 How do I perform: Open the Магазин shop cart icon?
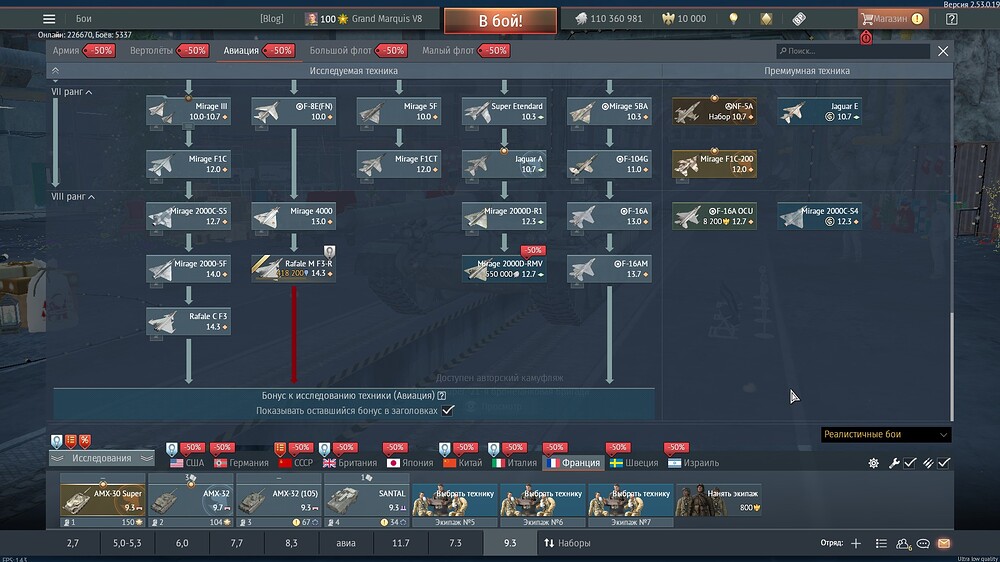[x=868, y=19]
